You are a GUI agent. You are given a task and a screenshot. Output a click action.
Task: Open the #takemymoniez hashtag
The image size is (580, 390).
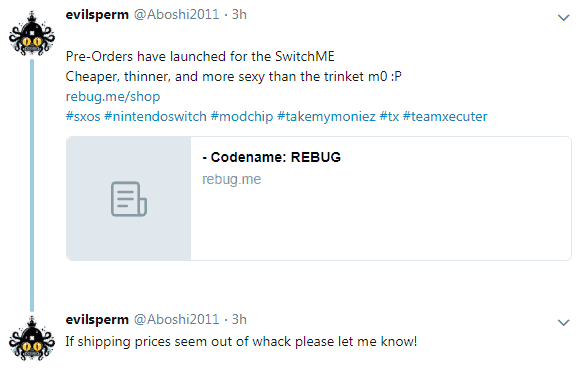coord(326,117)
